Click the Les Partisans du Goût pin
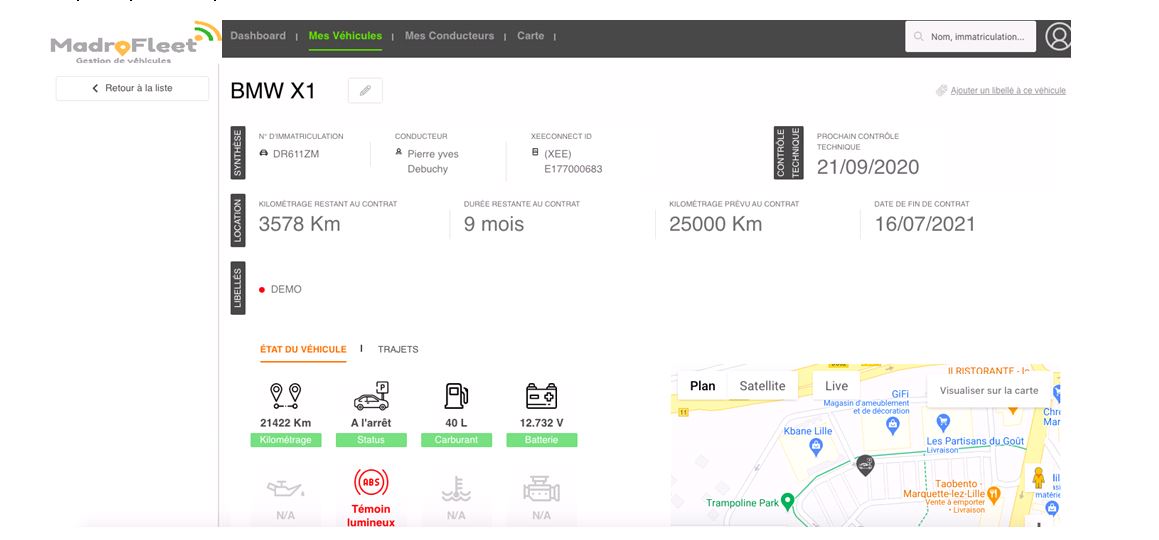The image size is (1159, 540). pos(942,423)
